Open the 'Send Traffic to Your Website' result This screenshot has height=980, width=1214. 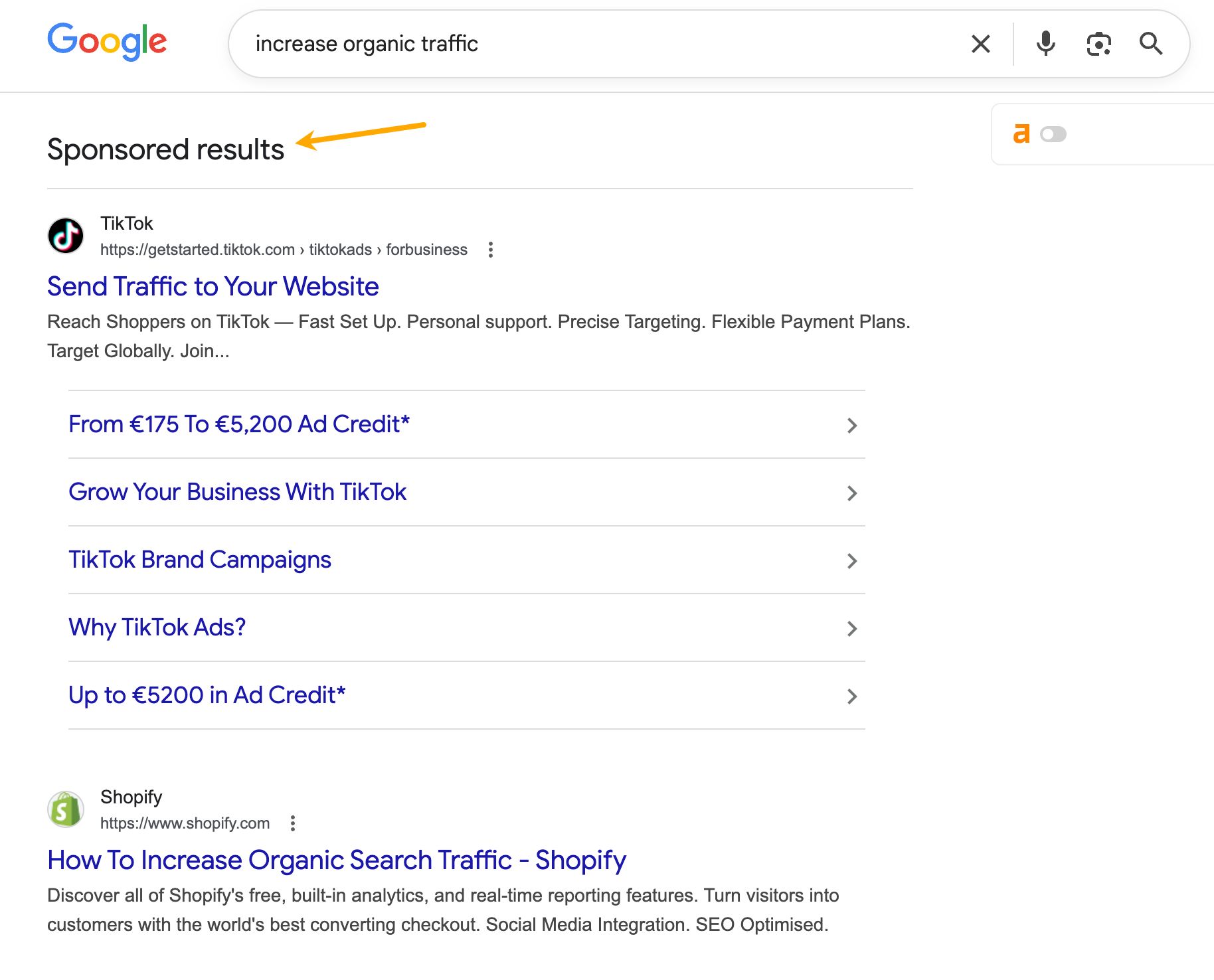pos(213,286)
